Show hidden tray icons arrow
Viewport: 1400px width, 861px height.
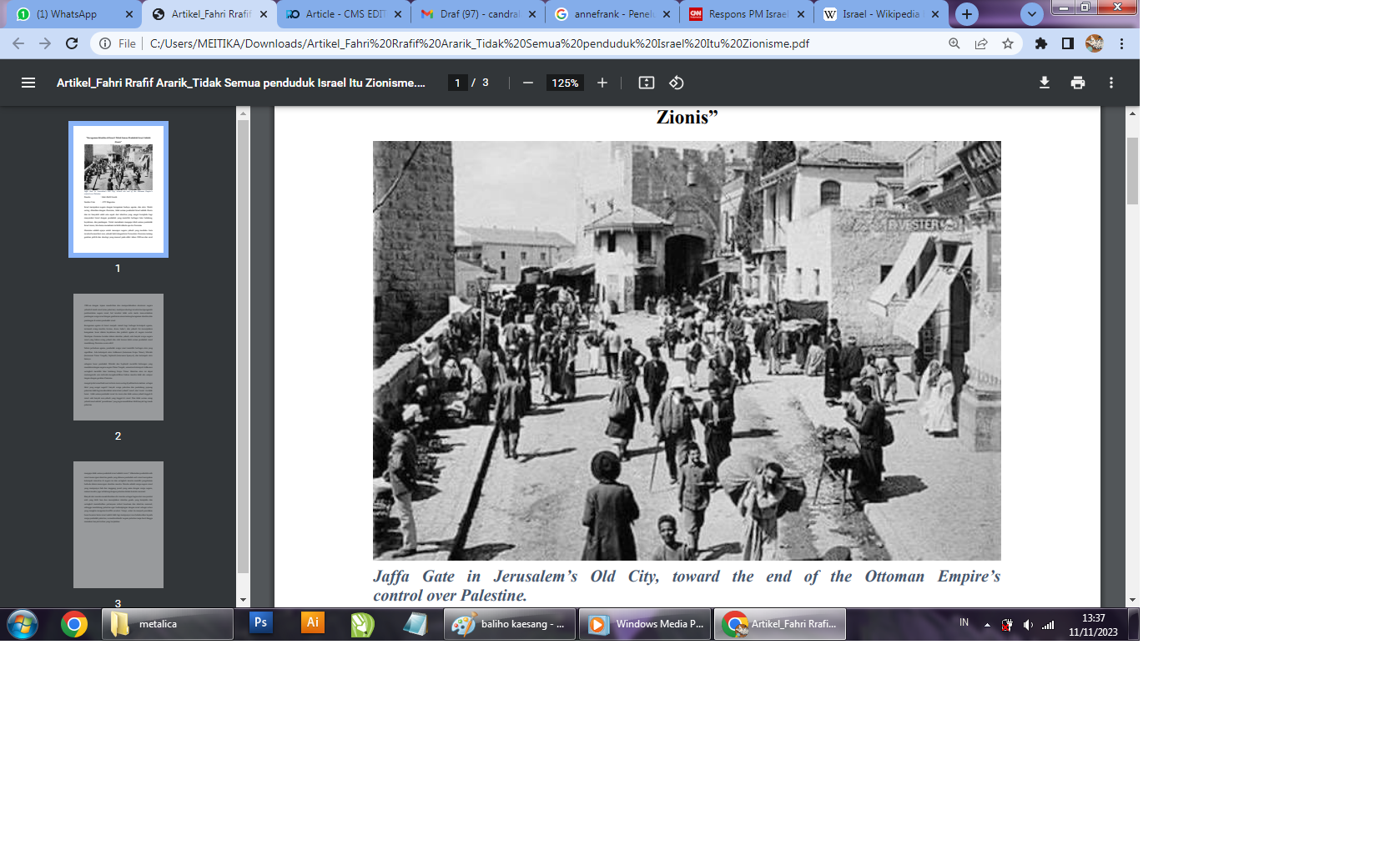tap(987, 625)
